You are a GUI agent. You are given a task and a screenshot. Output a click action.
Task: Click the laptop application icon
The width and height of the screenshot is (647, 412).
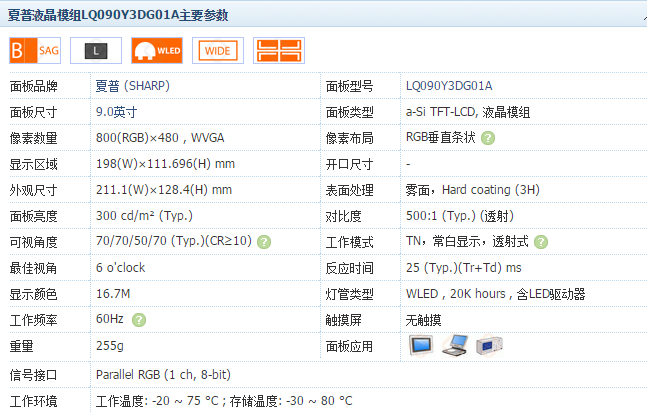pyautogui.click(x=455, y=346)
